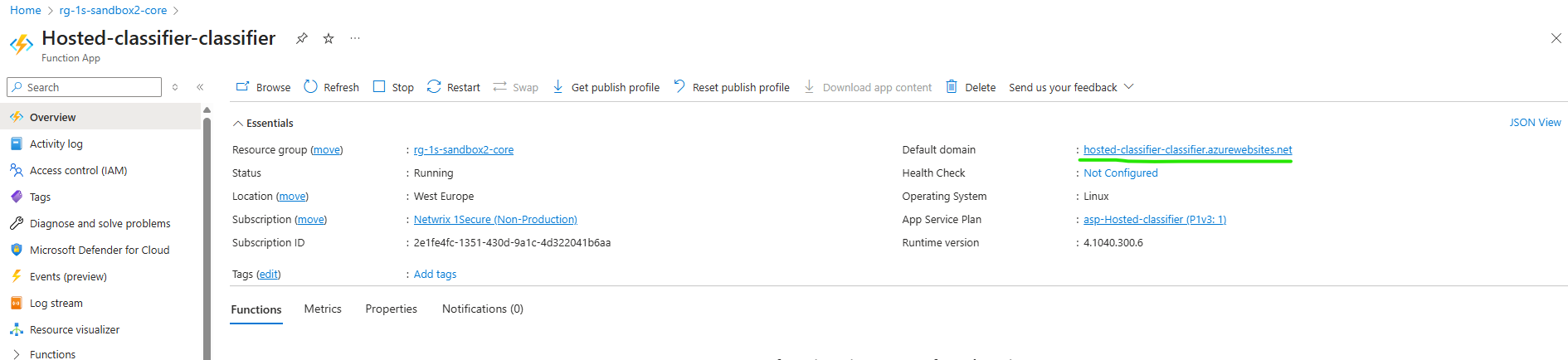Open JSON View

[x=1534, y=123]
